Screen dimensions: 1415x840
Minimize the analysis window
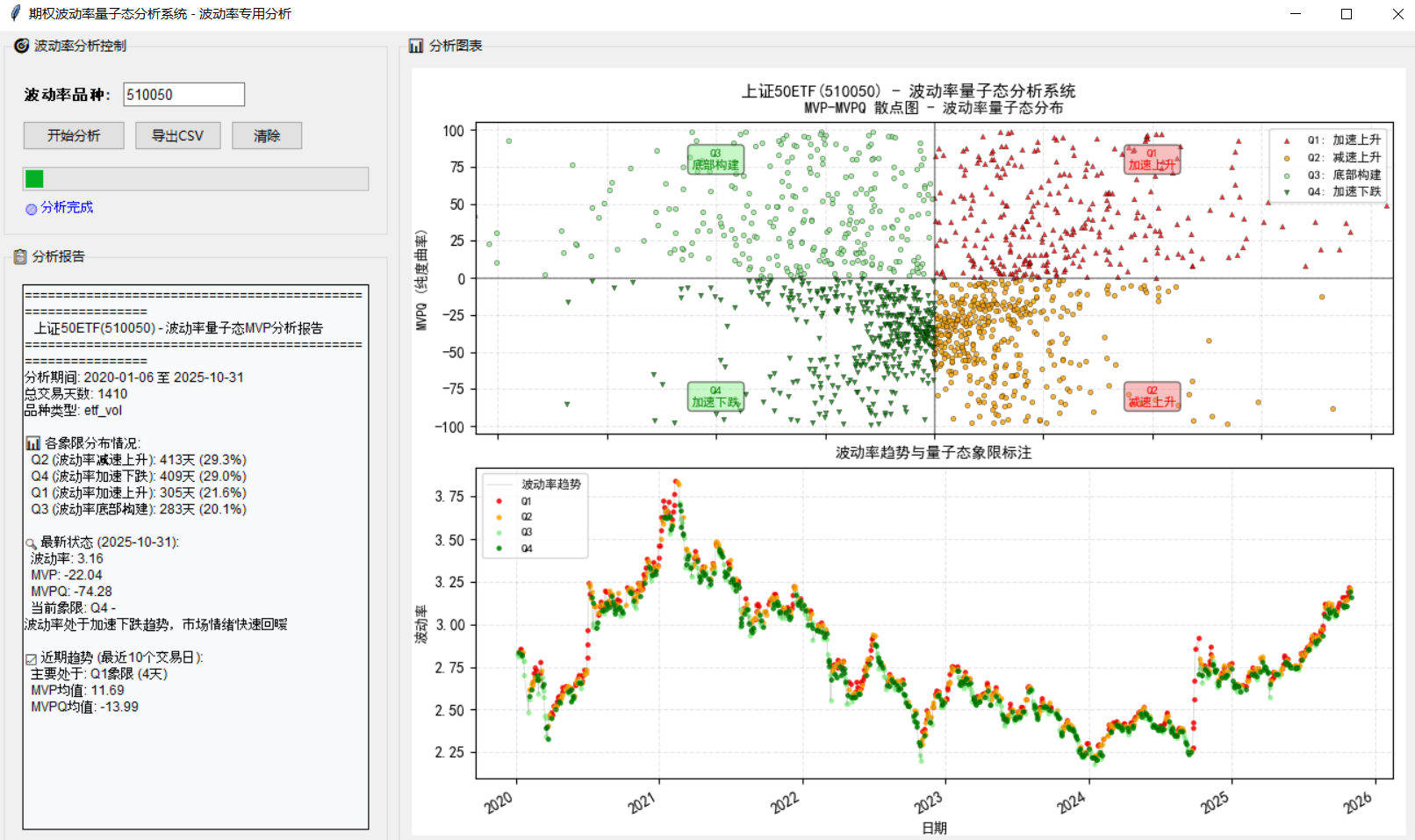coord(1296,14)
